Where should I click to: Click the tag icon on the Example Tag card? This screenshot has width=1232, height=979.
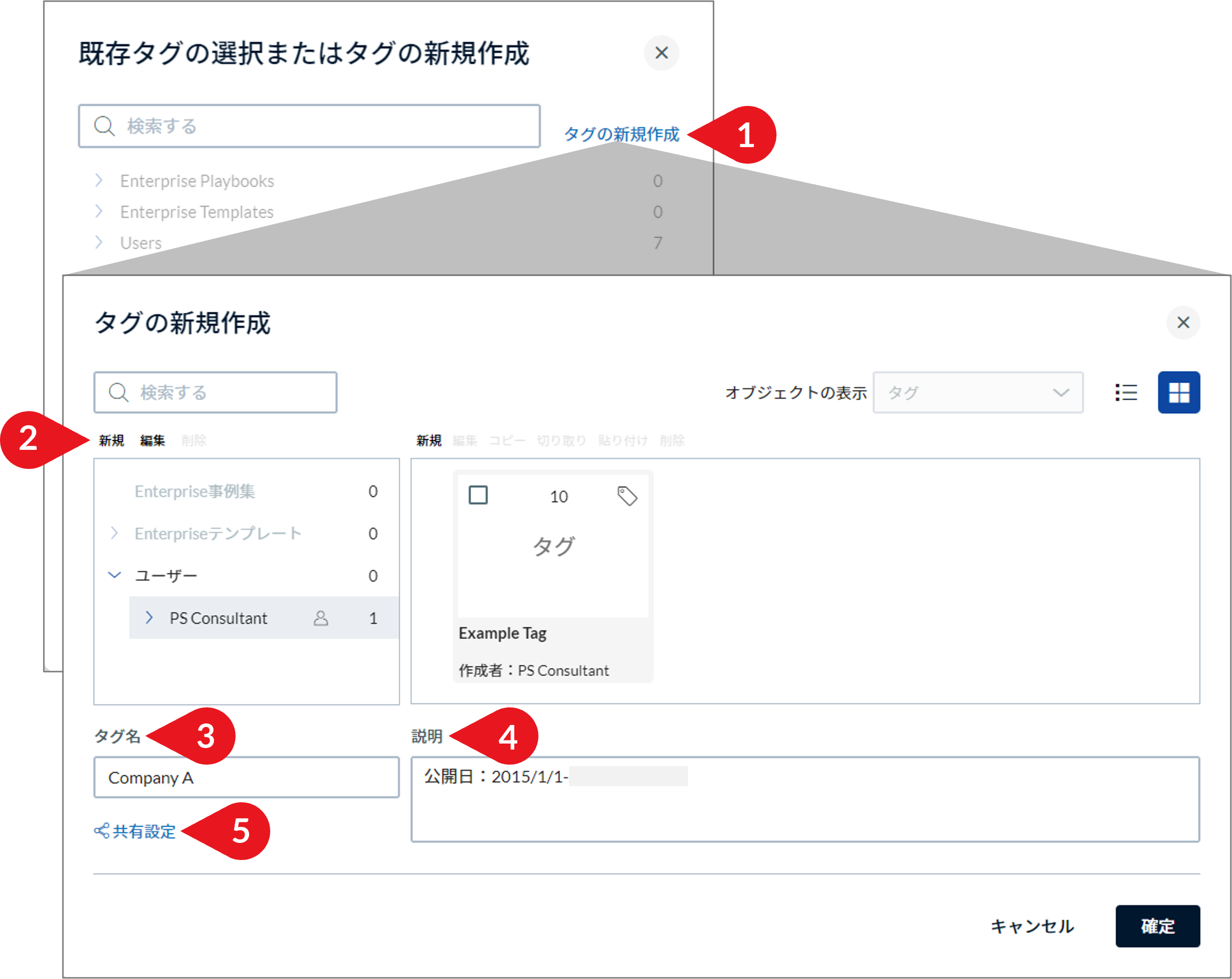coord(627,497)
